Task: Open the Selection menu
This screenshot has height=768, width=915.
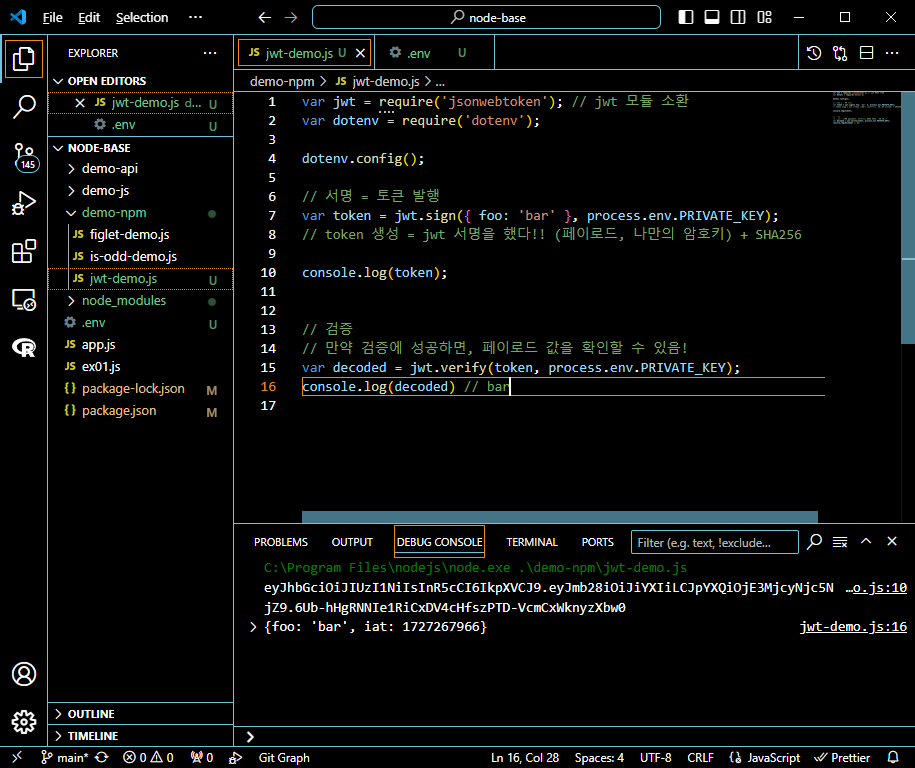Action: [142, 18]
